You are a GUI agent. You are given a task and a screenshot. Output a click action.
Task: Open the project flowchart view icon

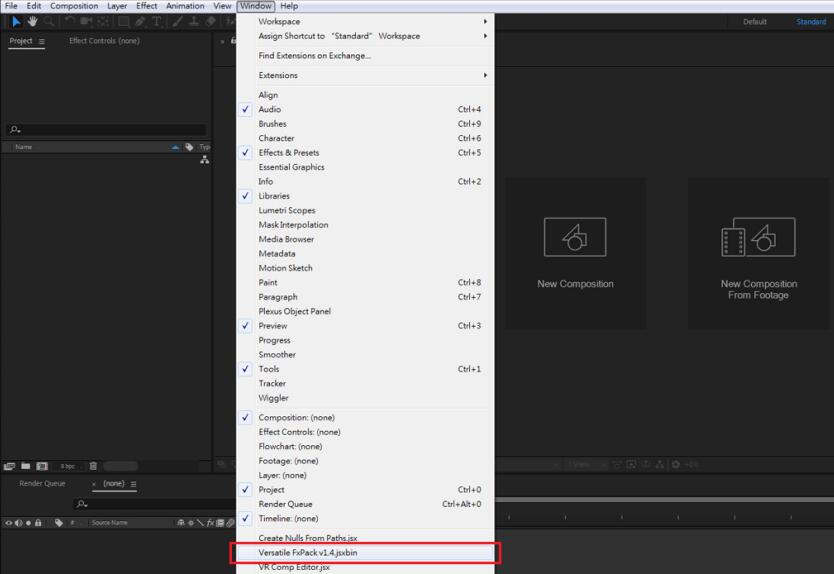coord(204,160)
